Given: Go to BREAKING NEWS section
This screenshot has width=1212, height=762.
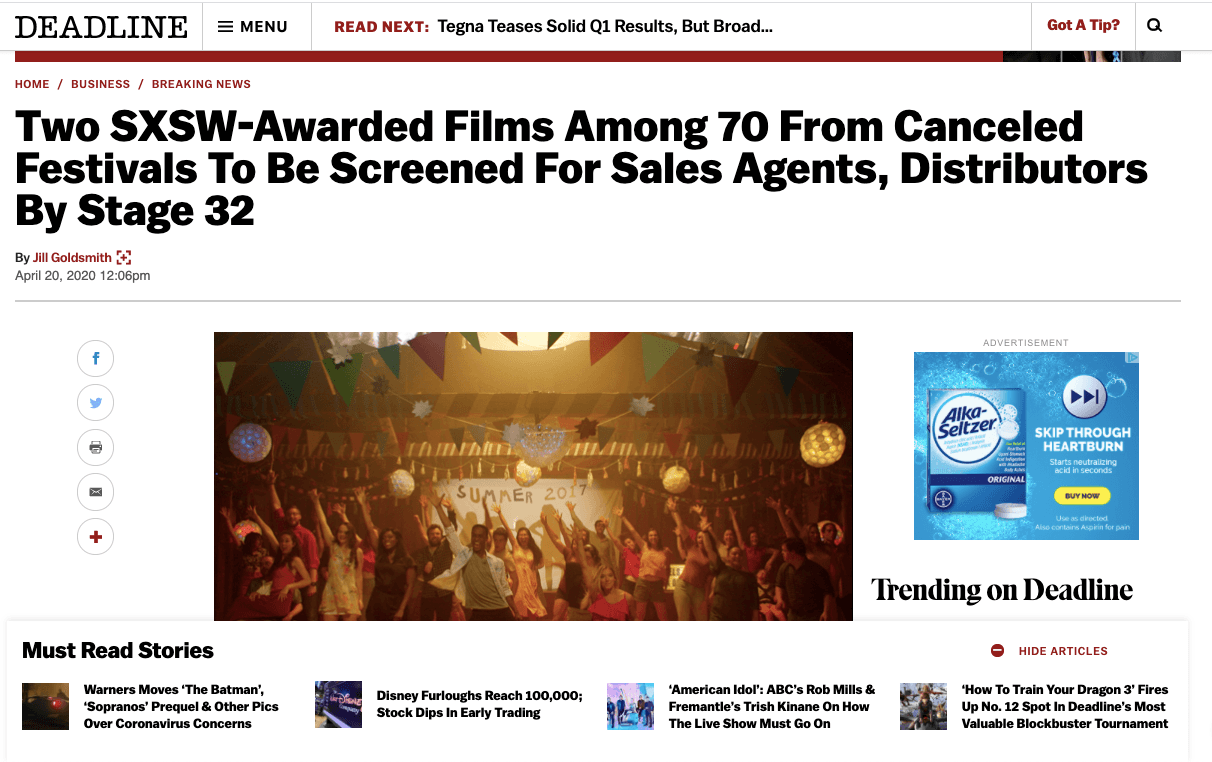Looking at the screenshot, I should (201, 84).
